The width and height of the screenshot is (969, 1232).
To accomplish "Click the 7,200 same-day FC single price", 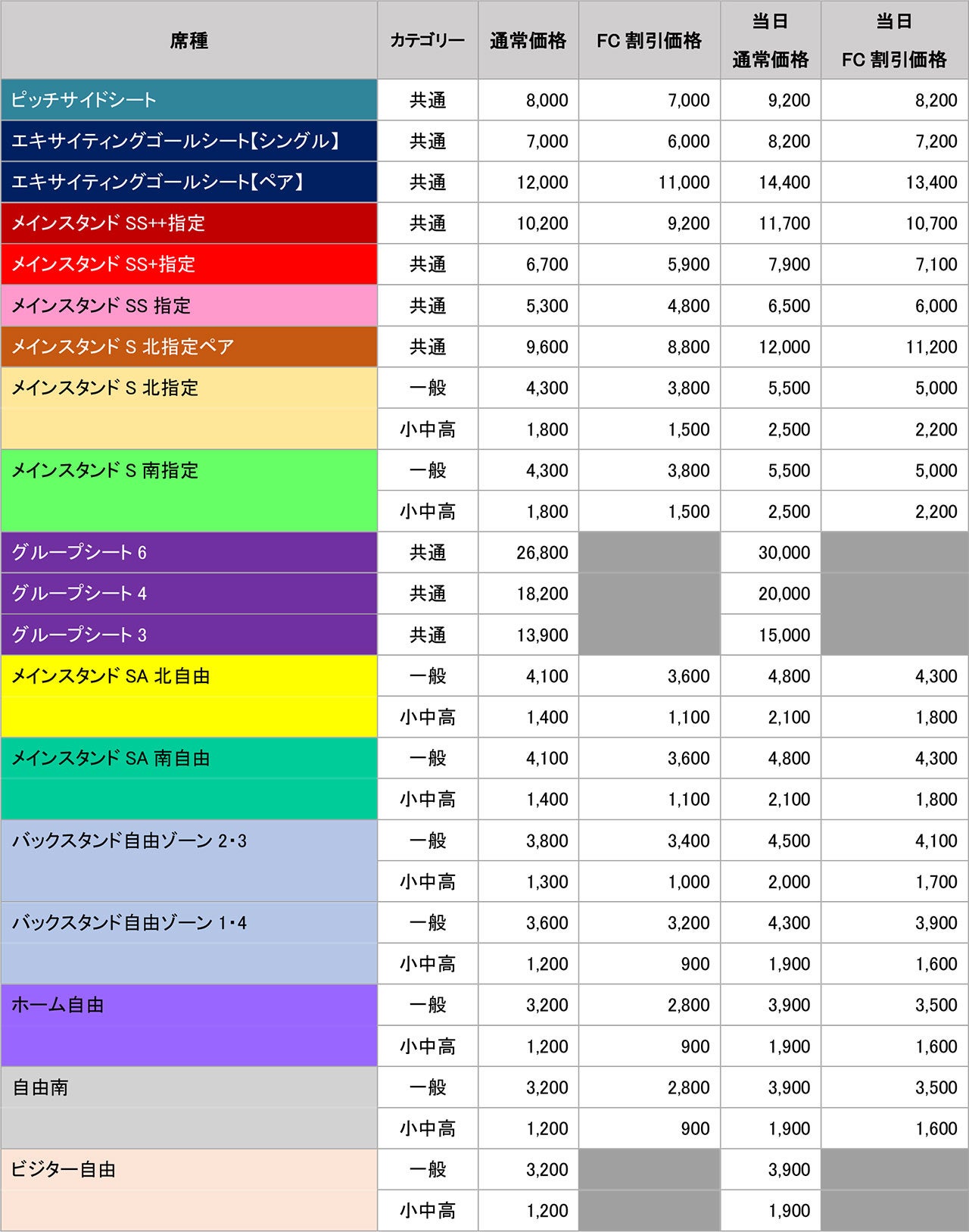I will coord(895,141).
